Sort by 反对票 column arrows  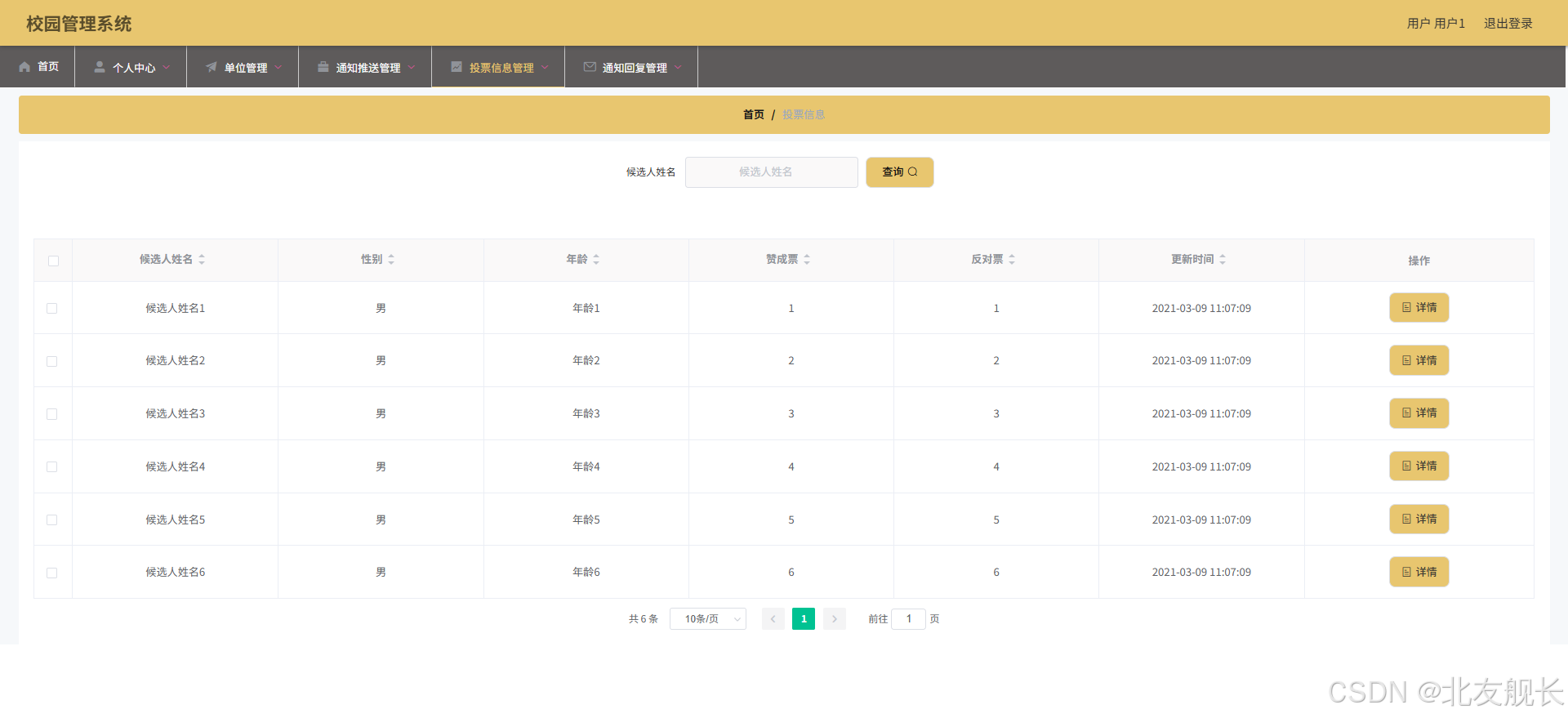point(1012,259)
